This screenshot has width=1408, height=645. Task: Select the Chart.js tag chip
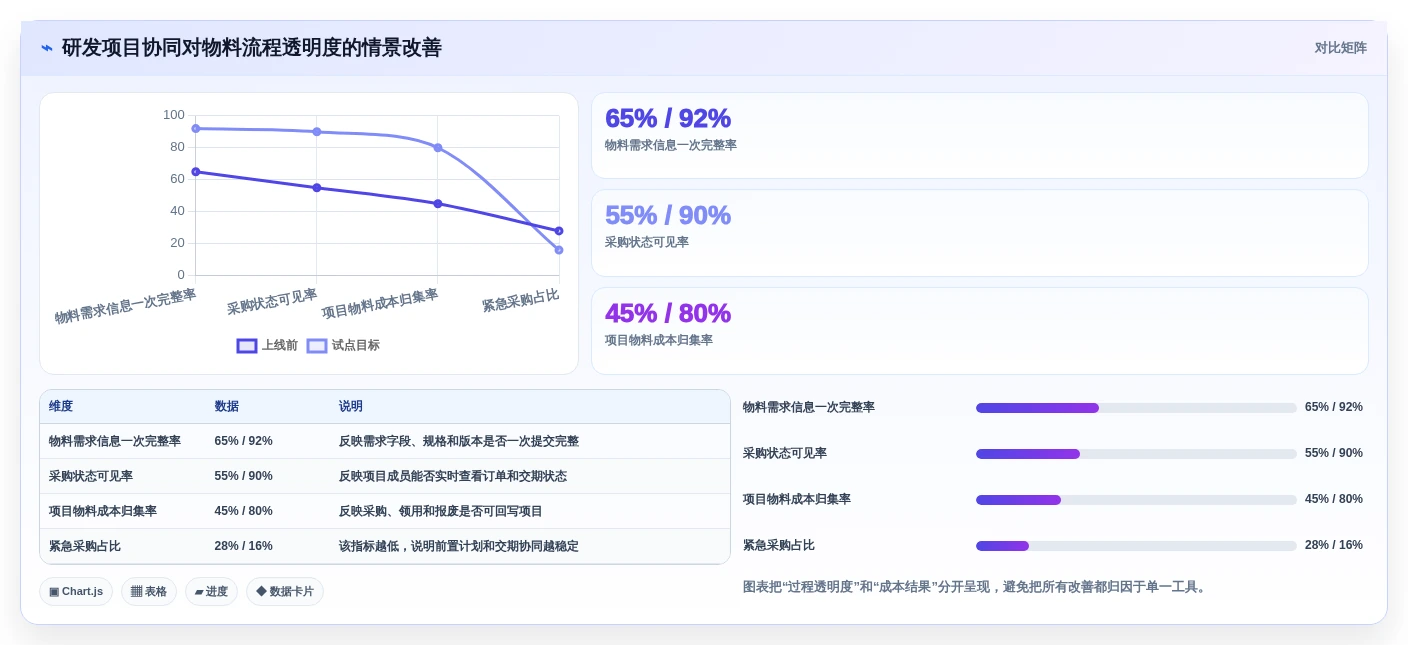click(x=76, y=591)
